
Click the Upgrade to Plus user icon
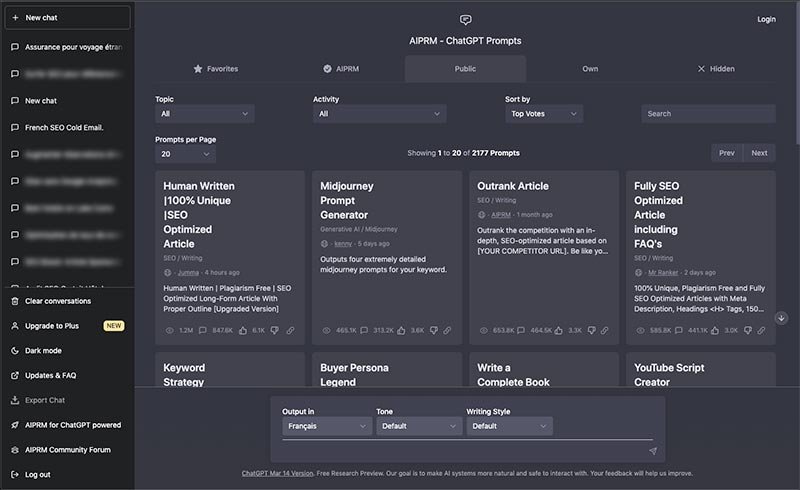[x=15, y=326]
